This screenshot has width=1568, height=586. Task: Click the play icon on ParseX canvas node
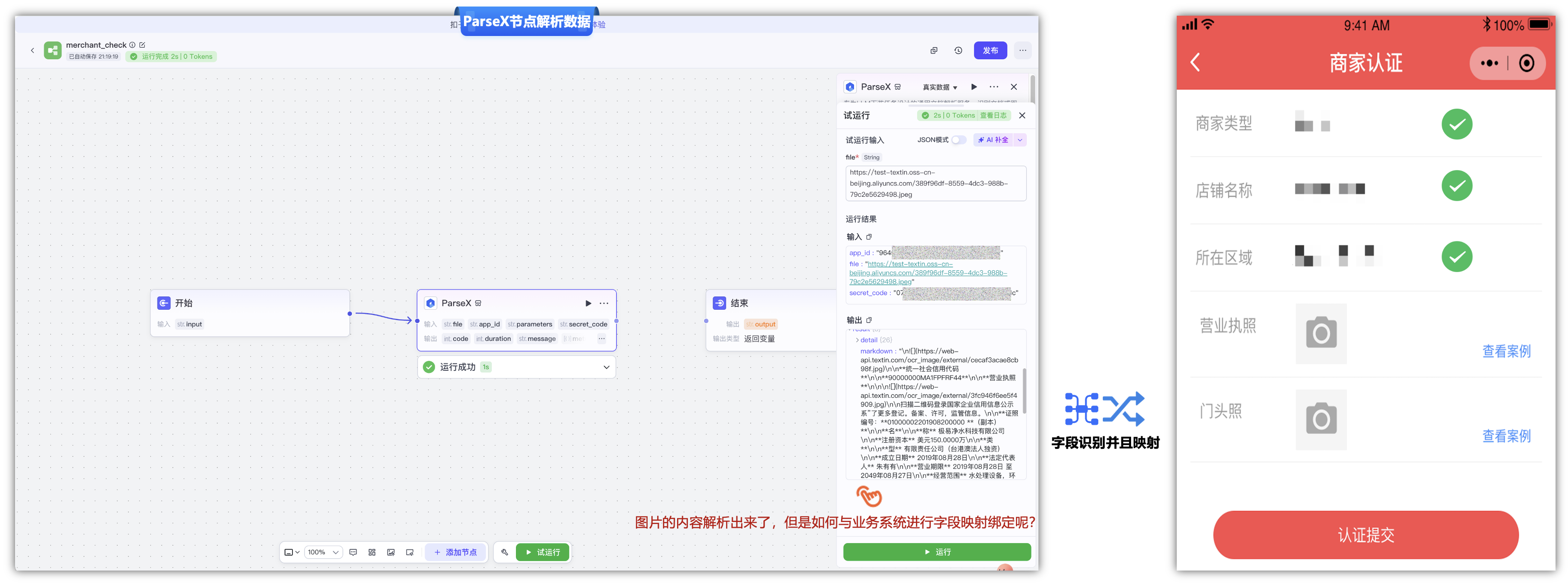click(x=588, y=303)
